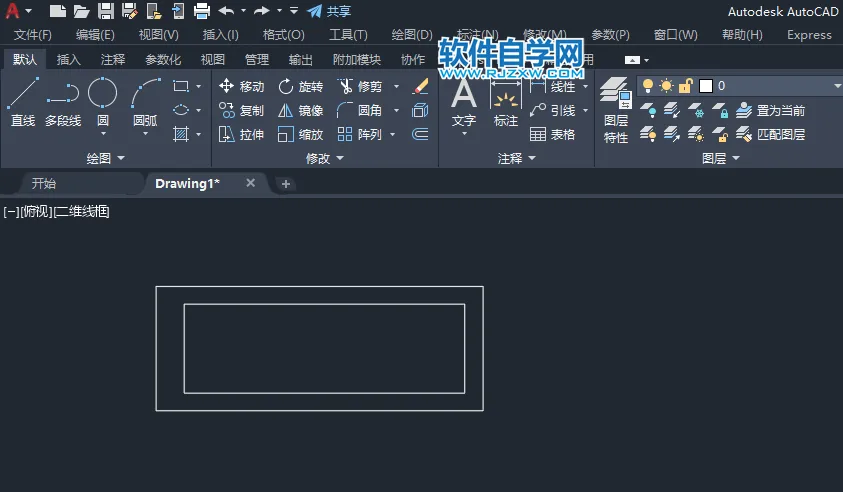Viewport: 843px width, 492px height.
Task: Open the File (文件) menu
Action: point(33,35)
